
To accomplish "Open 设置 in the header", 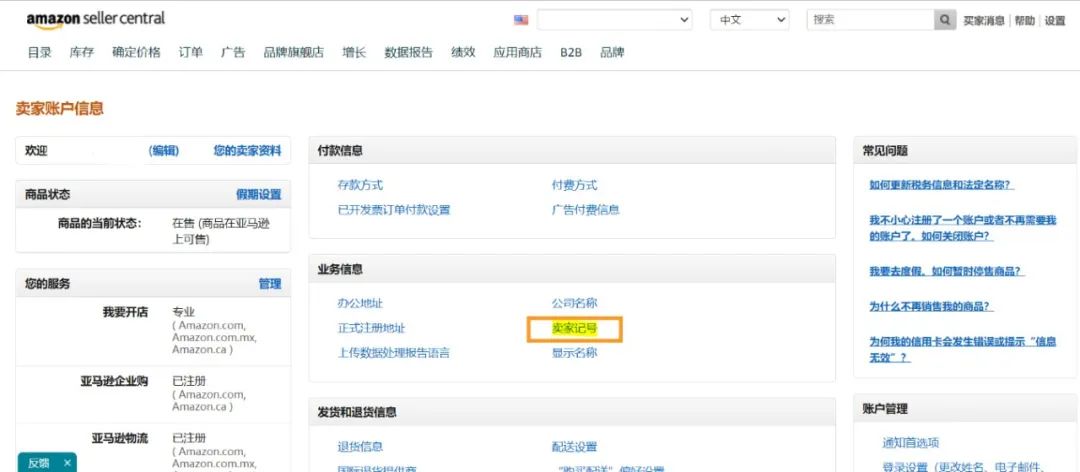I will 1055,21.
